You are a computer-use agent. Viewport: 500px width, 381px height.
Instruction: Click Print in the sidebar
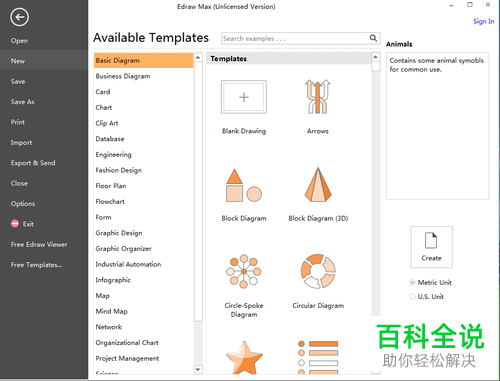(18, 122)
